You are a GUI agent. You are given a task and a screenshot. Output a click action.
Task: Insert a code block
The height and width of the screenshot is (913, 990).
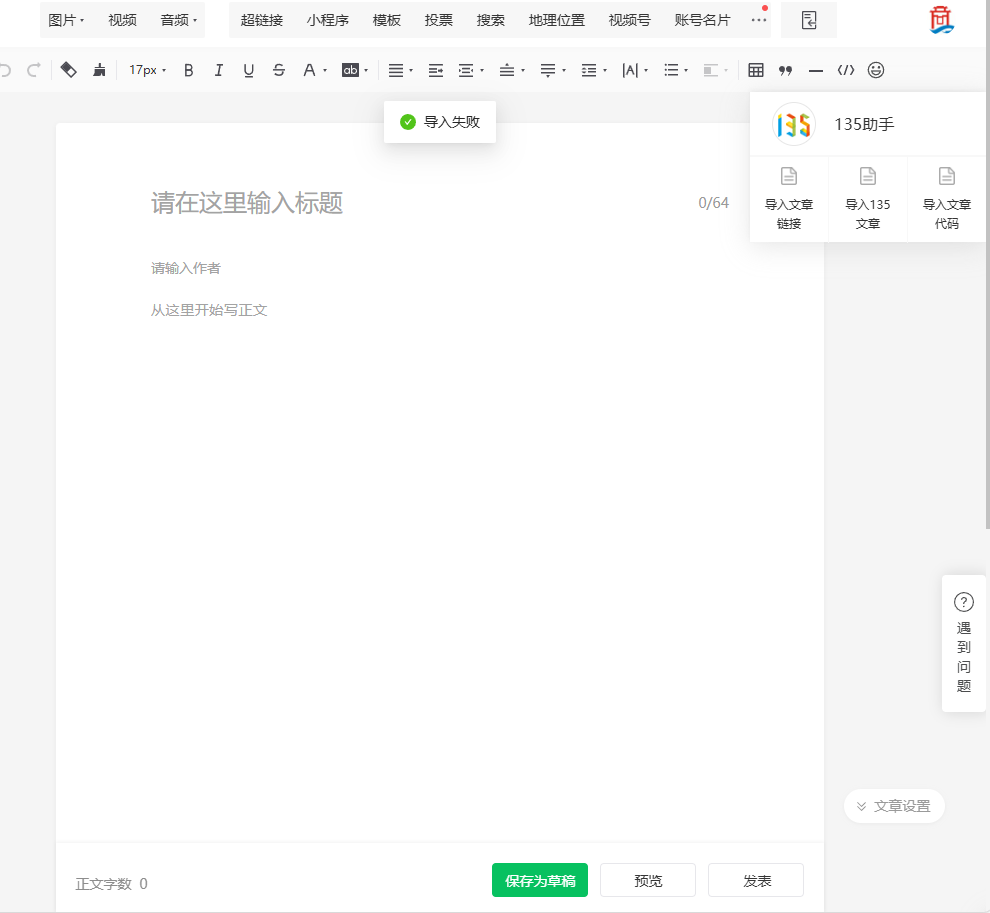pyautogui.click(x=846, y=70)
